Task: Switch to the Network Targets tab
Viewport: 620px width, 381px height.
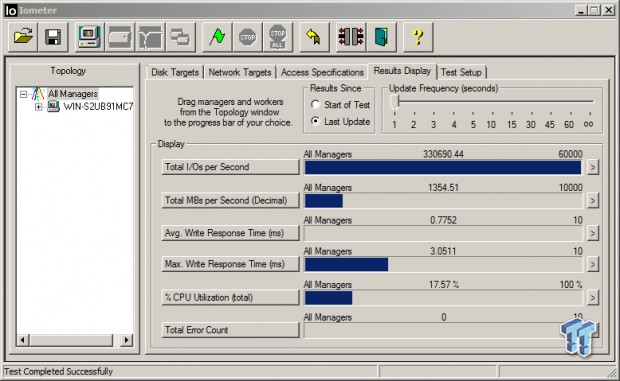Action: [240, 72]
